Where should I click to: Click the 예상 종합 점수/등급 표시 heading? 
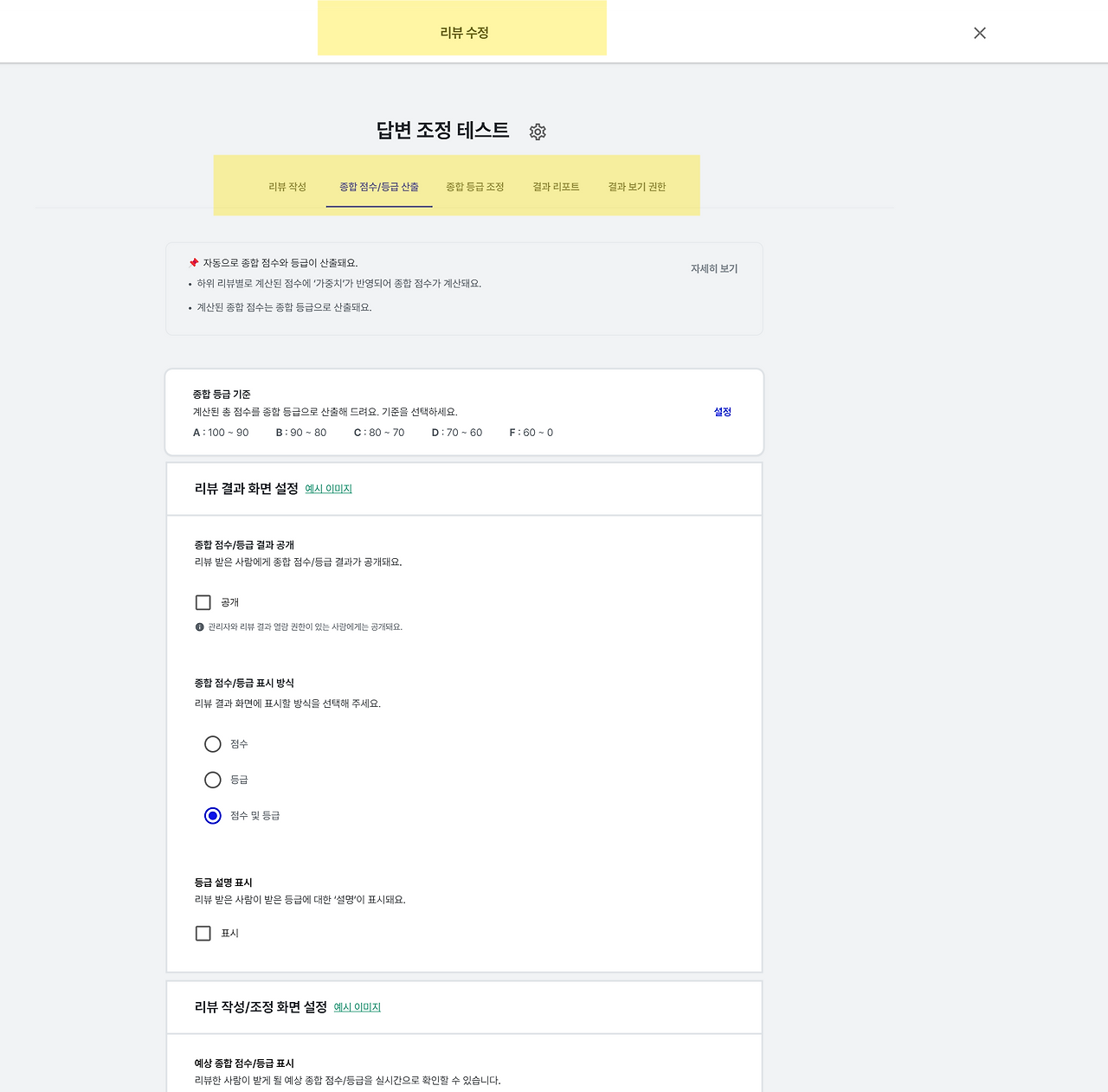click(244, 1063)
